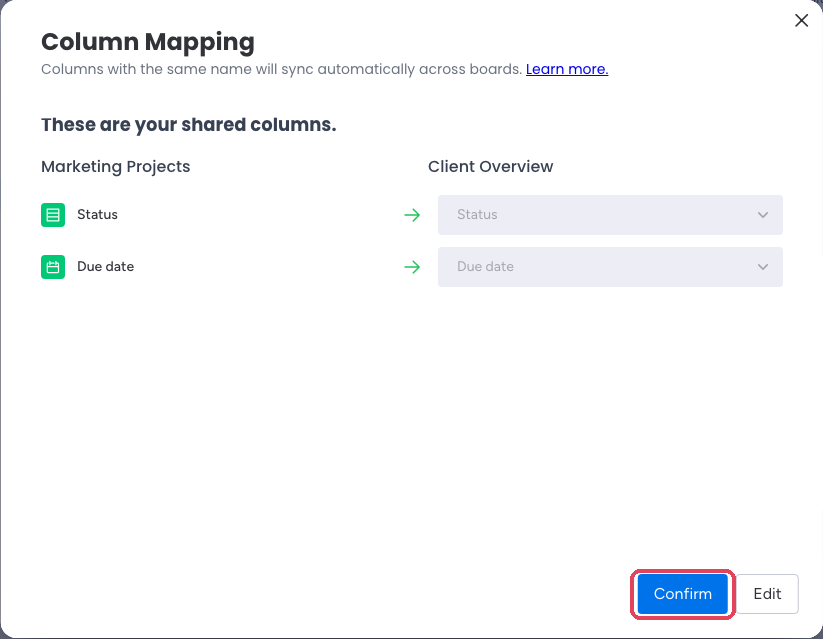Click the Status label under Marketing Projects
The height and width of the screenshot is (639, 823).
click(97, 214)
